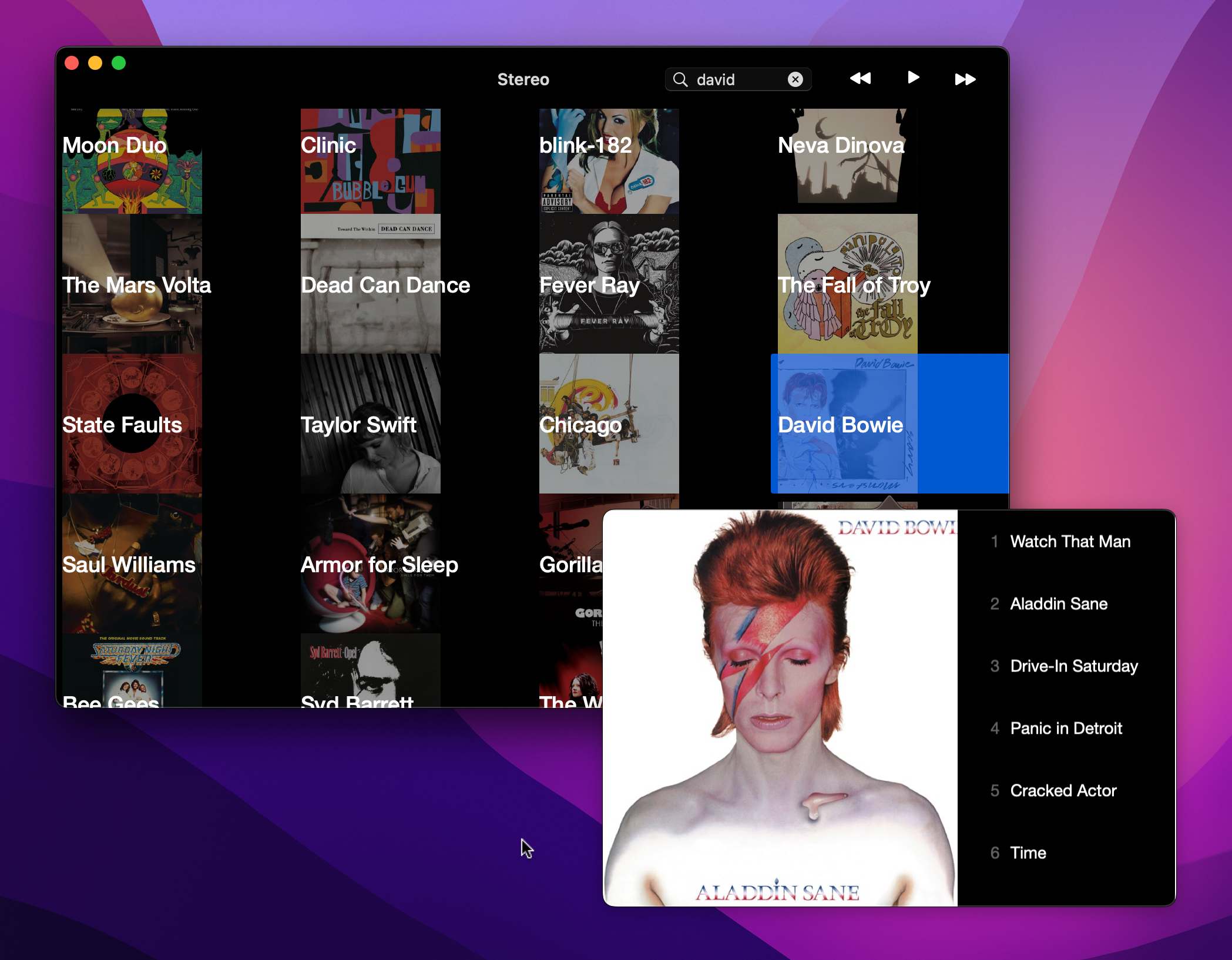Select the blink-182 artist tile
Screen dimensions: 1232x960
(609, 161)
